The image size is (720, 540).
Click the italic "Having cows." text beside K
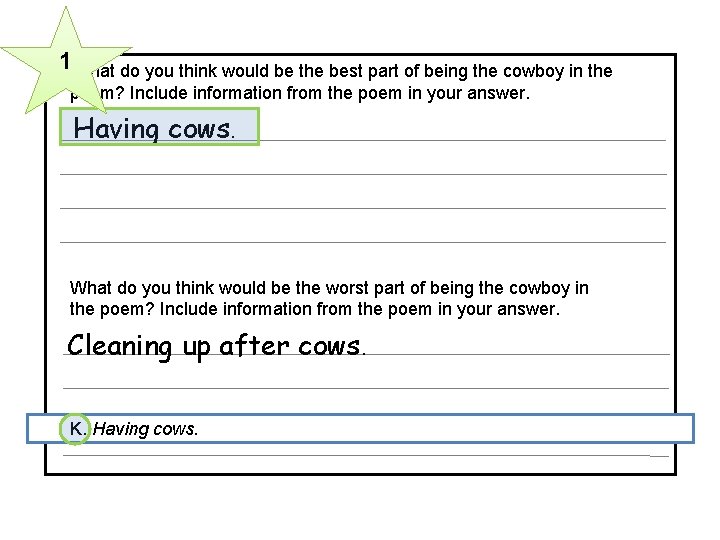pyautogui.click(x=146, y=429)
